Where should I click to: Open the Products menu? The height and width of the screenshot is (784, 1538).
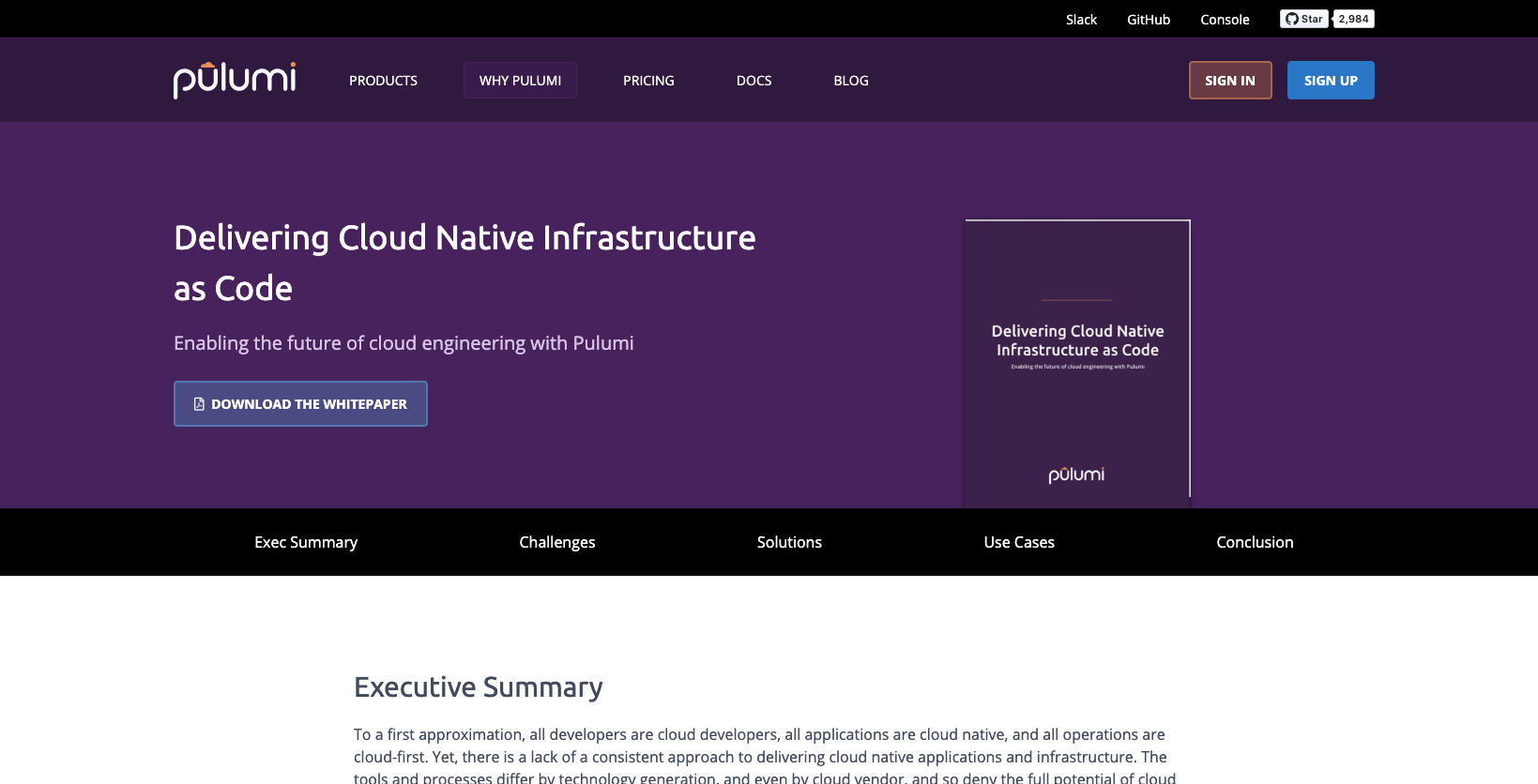[383, 81]
